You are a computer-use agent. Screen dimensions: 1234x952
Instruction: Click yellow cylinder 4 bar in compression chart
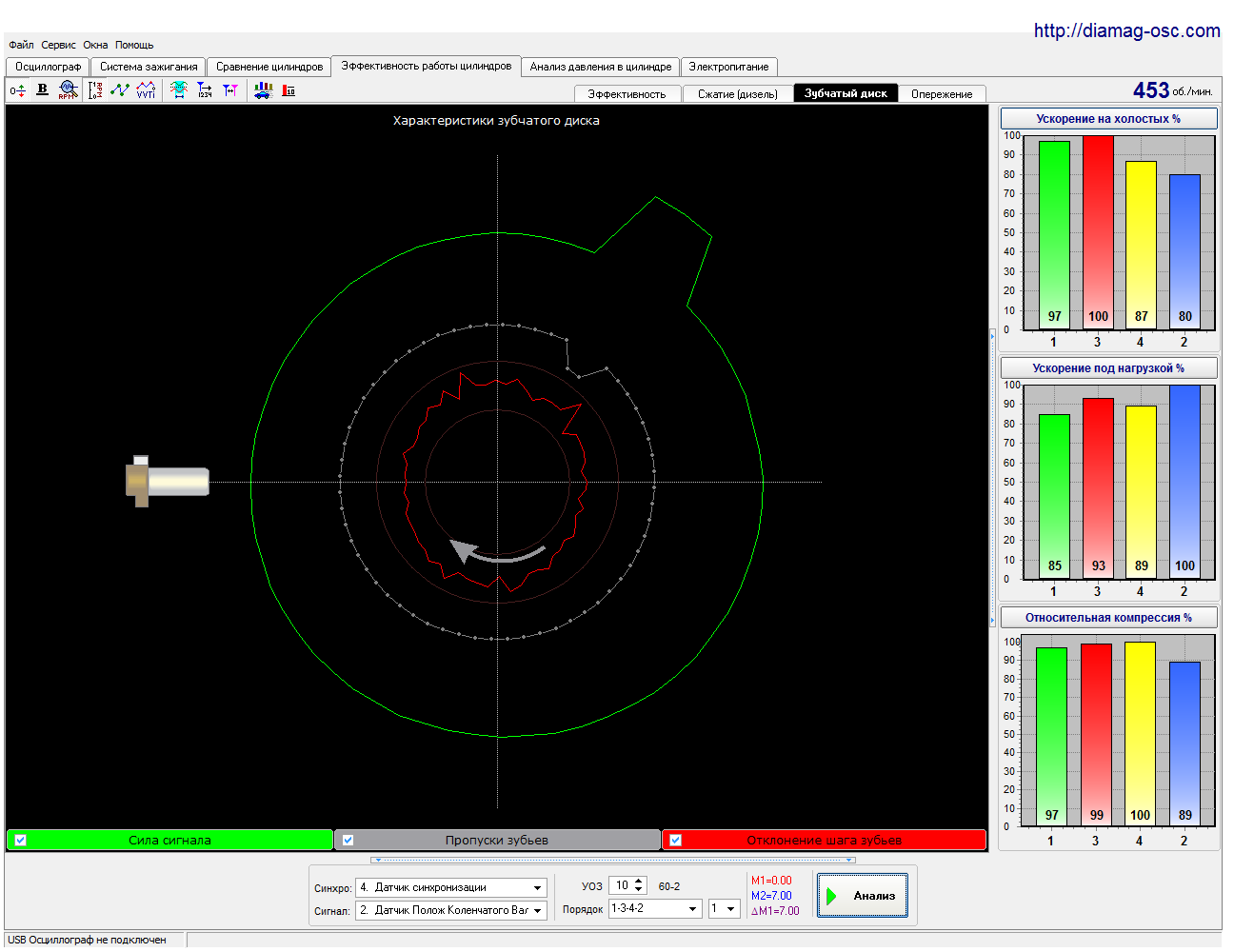coord(1140,733)
